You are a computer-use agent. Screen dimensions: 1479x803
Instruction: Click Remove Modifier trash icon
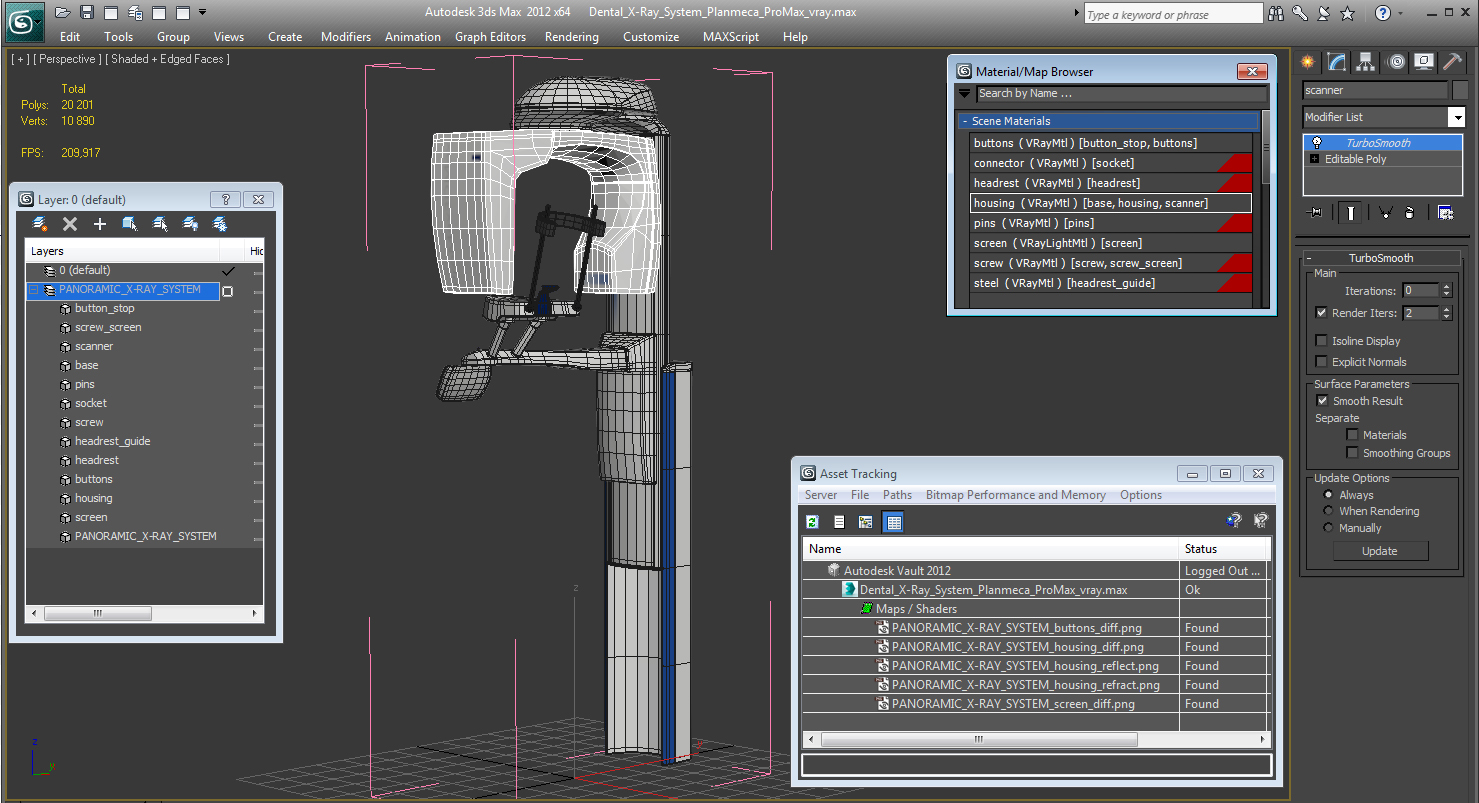(1409, 212)
